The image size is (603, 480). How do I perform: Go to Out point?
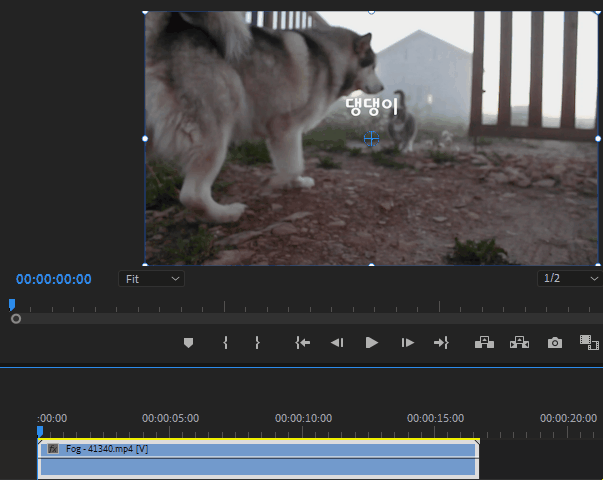click(441, 342)
